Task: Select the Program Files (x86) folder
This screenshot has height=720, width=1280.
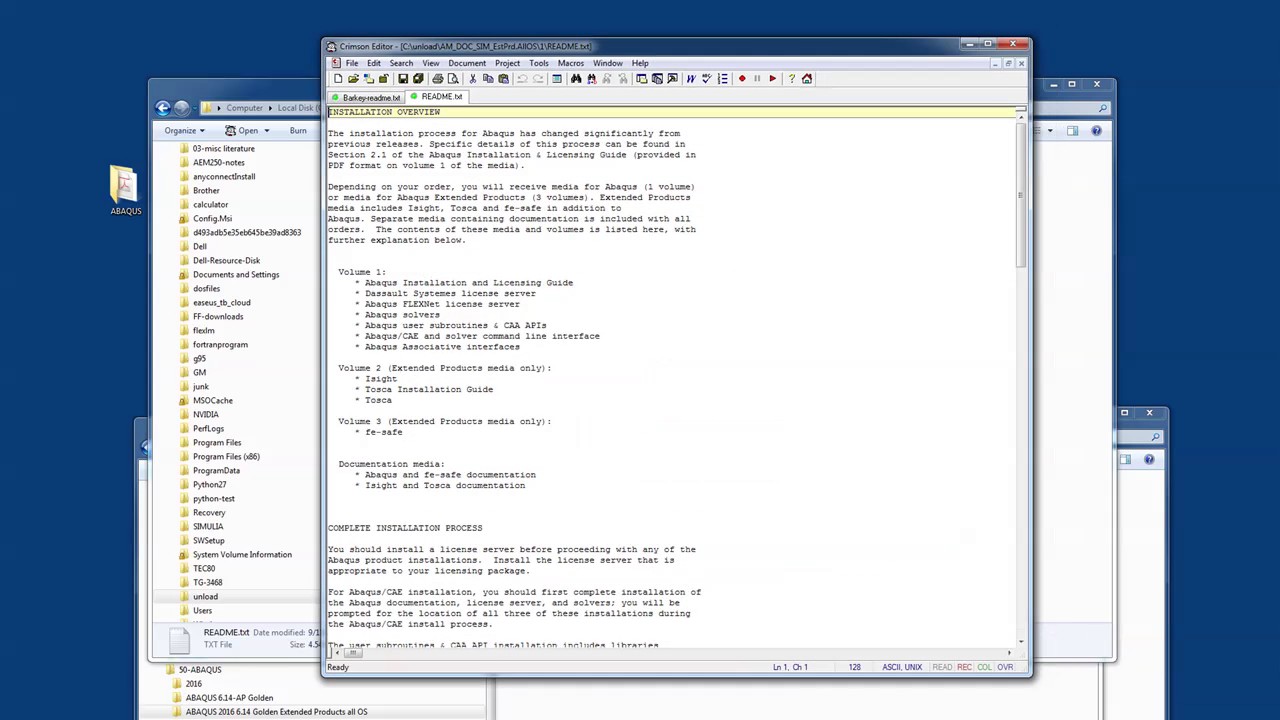Action: click(226, 456)
